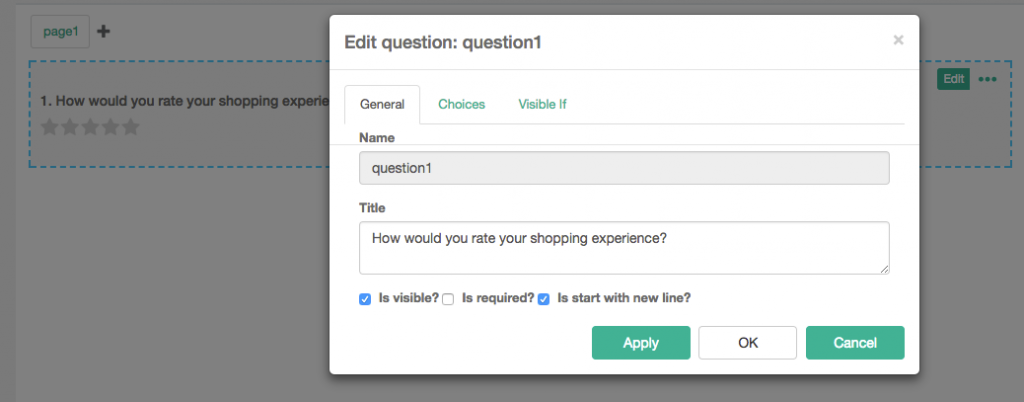1024x402 pixels.
Task: Uncheck the Is visible checkbox
Action: (365, 300)
